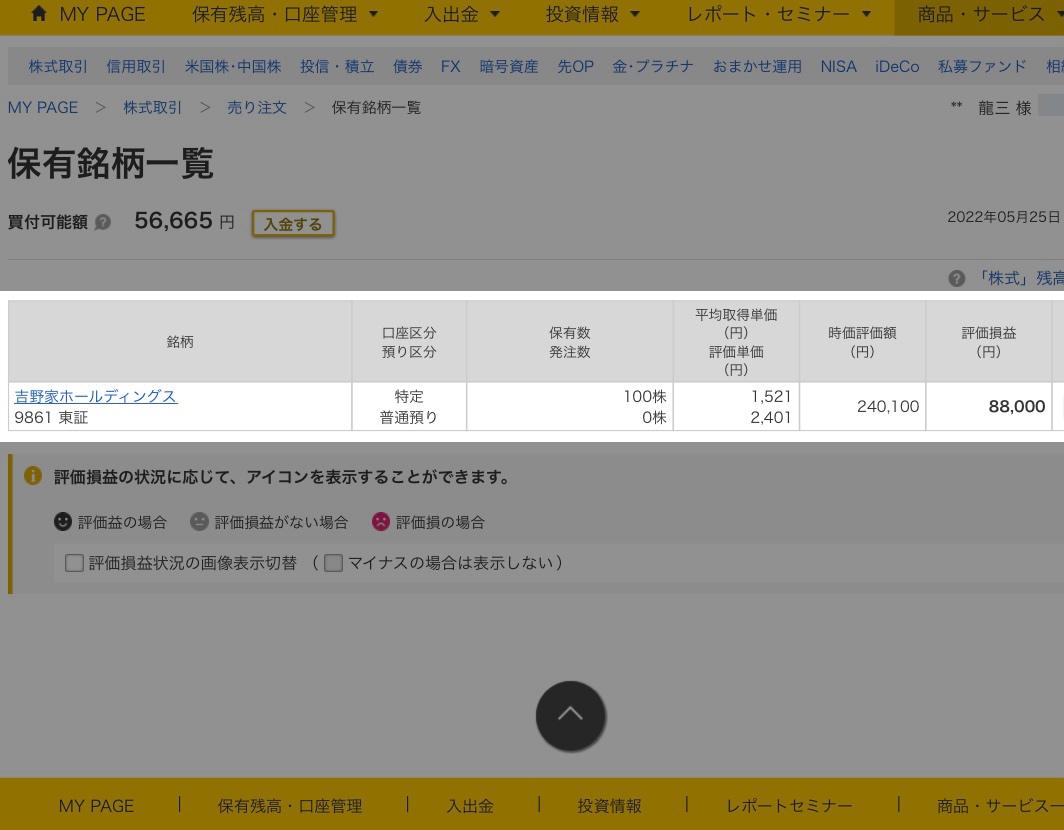This screenshot has height=830, width=1064.
Task: Click help icon beside 「株式」残高
Action: click(x=957, y=278)
